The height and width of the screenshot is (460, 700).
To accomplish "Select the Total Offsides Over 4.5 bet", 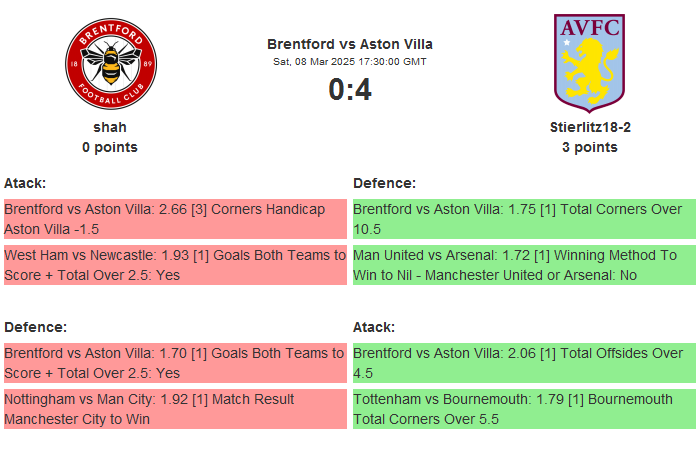I will pyautogui.click(x=524, y=363).
